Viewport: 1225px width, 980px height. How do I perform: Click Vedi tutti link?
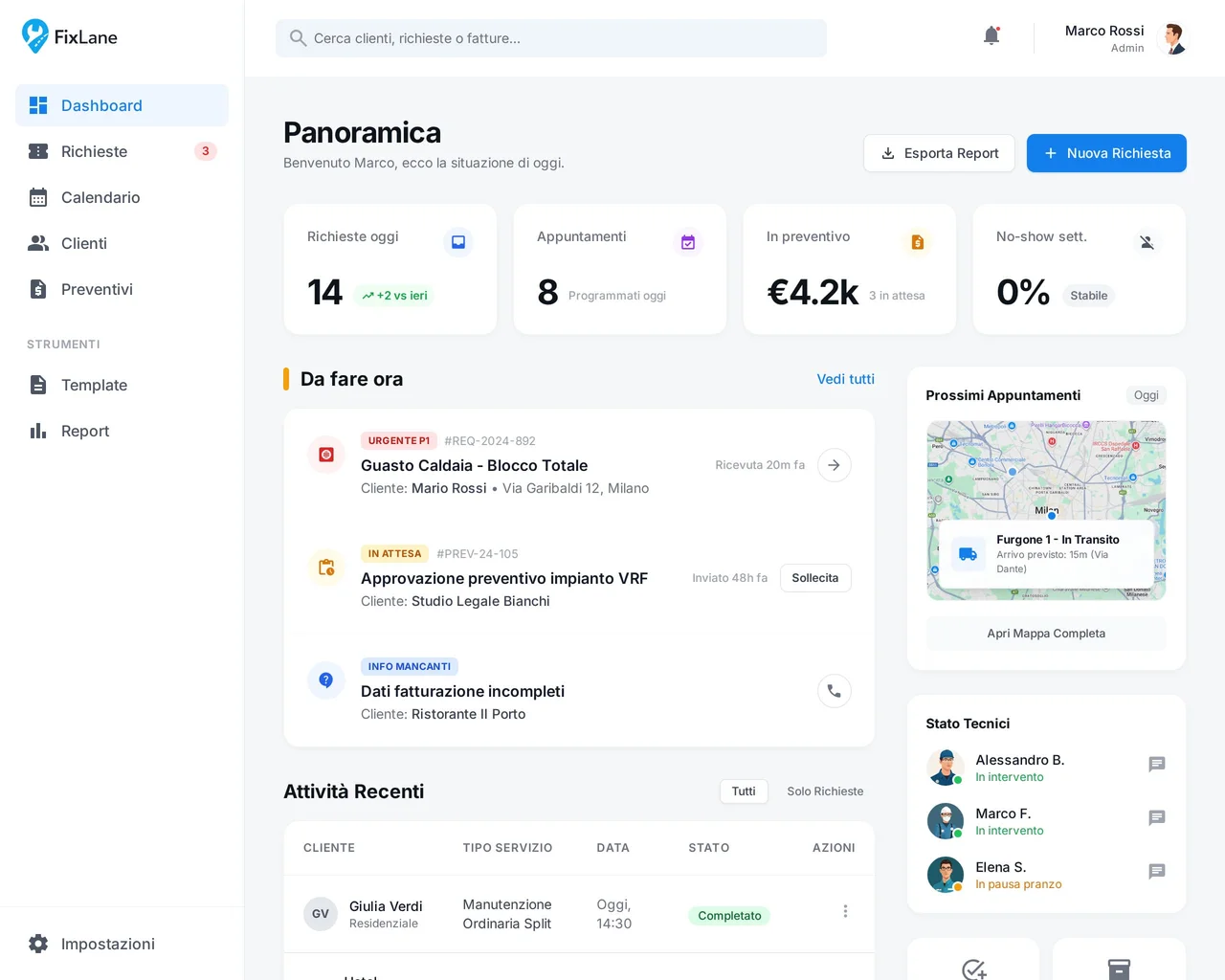pos(845,379)
